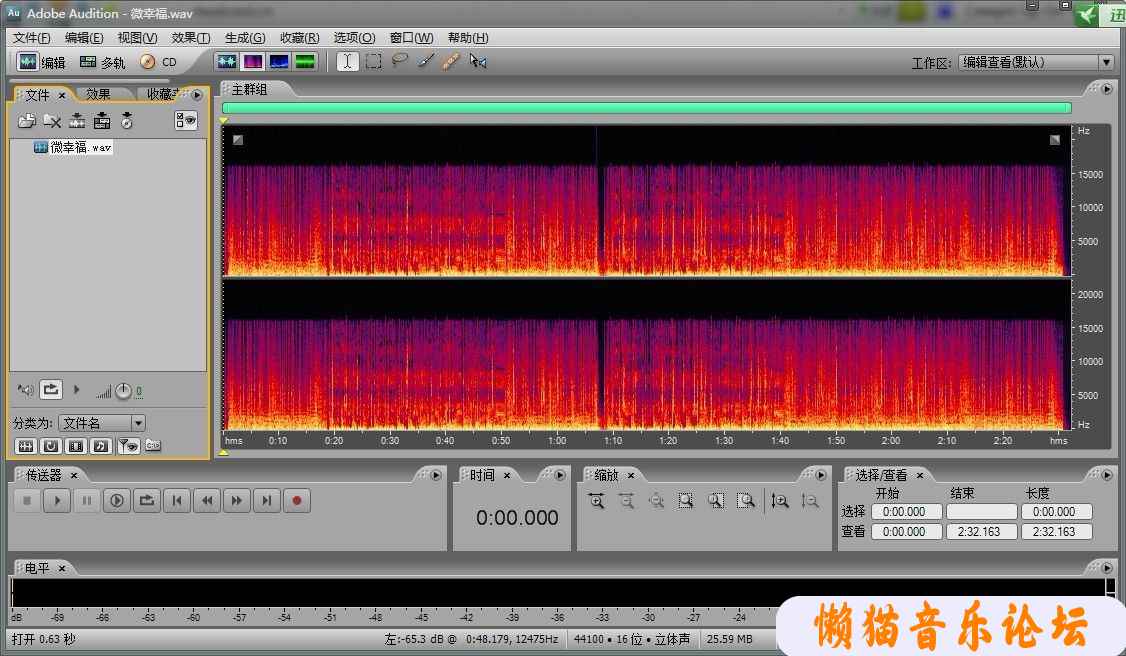Toggle show audio files filter button

point(26,446)
